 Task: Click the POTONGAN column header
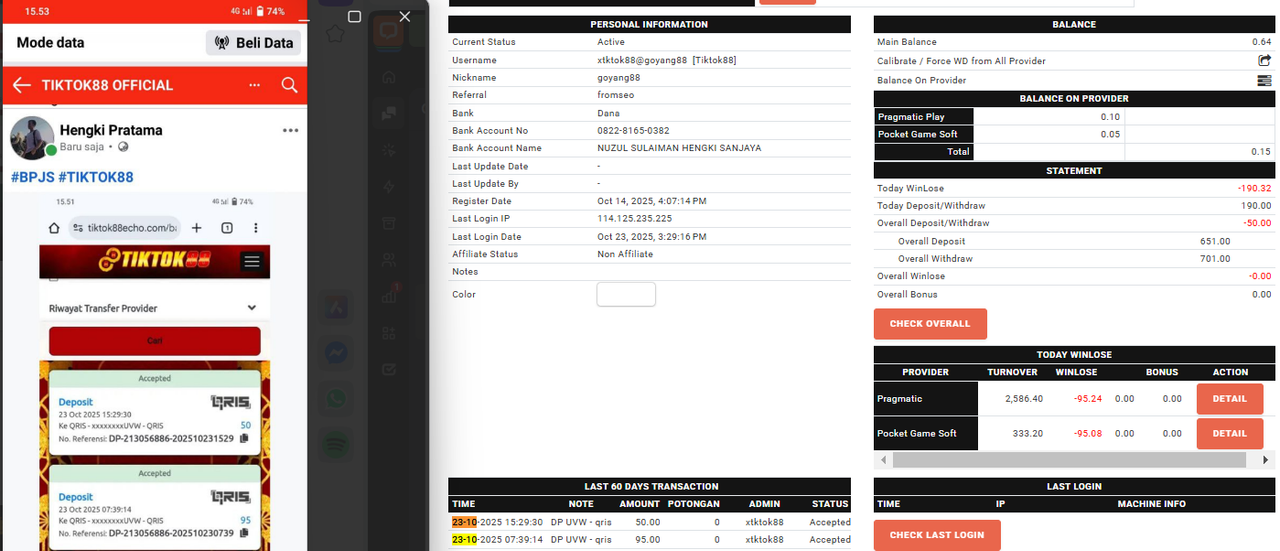(694, 504)
